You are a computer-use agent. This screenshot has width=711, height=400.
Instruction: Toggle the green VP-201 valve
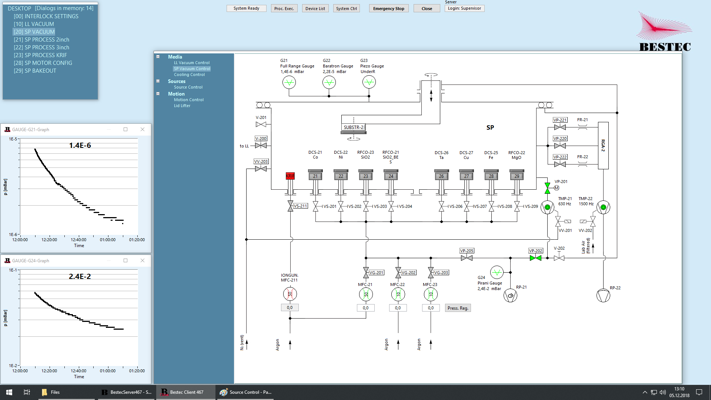548,187
